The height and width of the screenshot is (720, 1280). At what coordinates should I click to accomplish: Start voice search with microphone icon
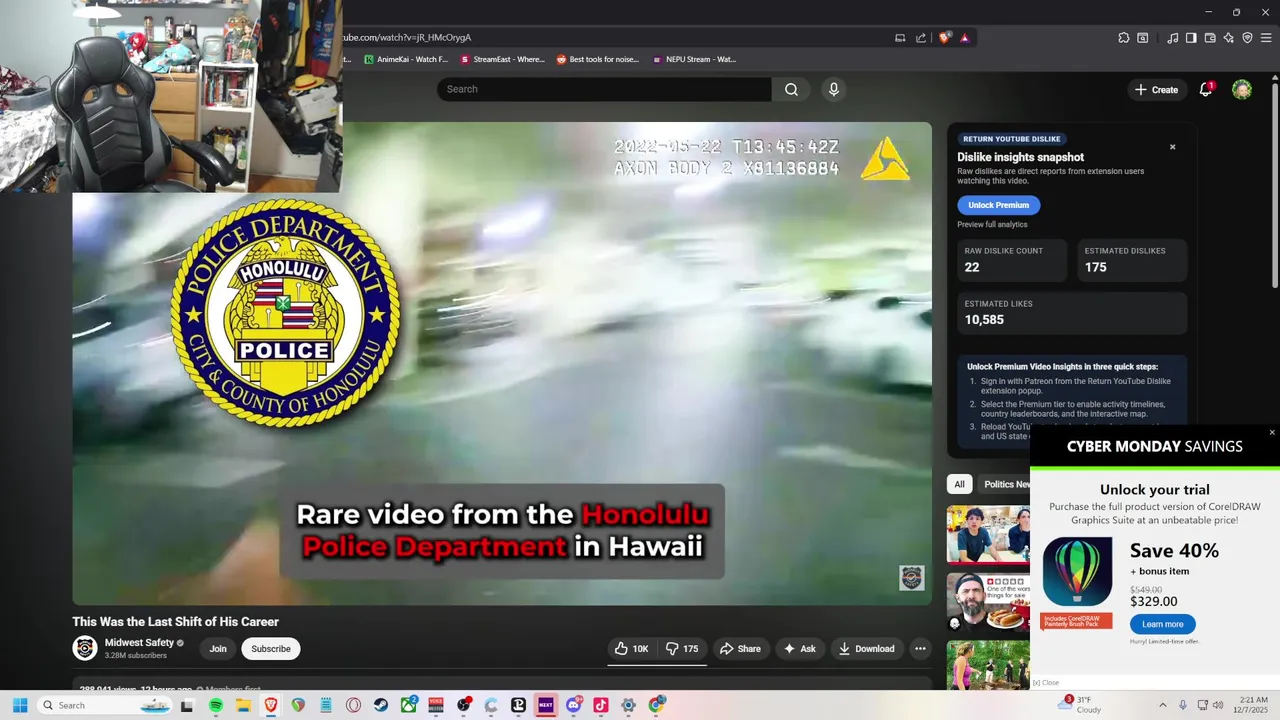point(834,89)
